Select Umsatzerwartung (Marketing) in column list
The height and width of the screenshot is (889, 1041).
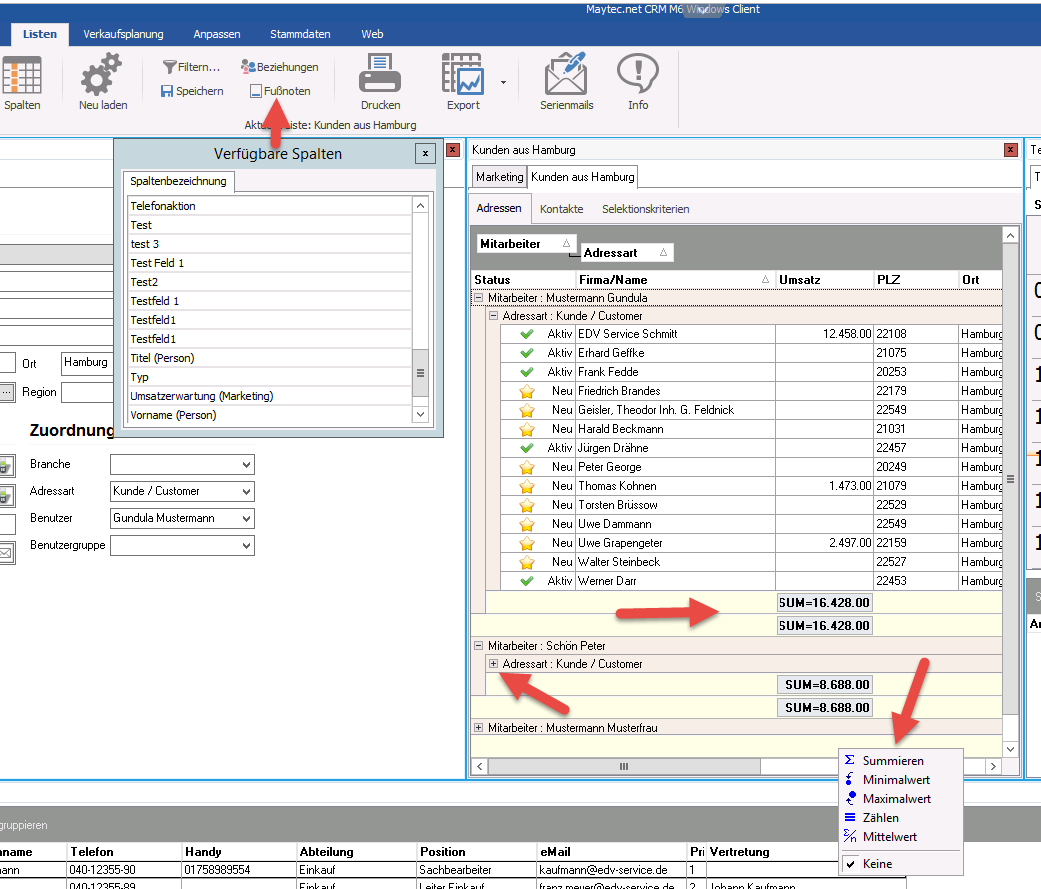point(201,396)
